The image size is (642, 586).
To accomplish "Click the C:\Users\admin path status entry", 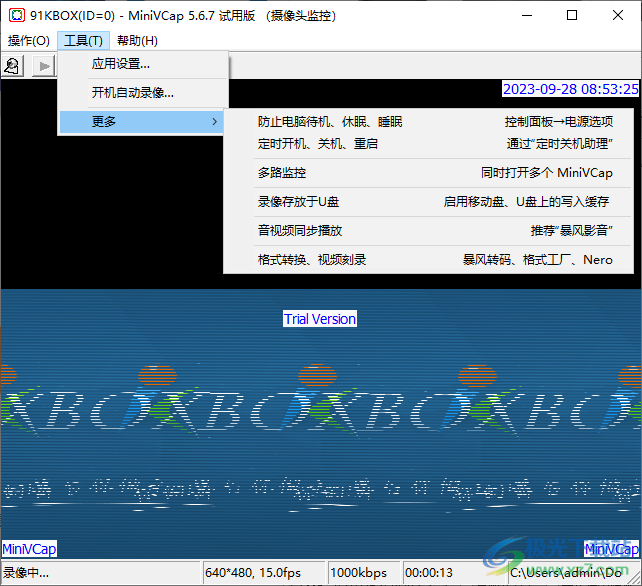I will pyautogui.click(x=571, y=572).
